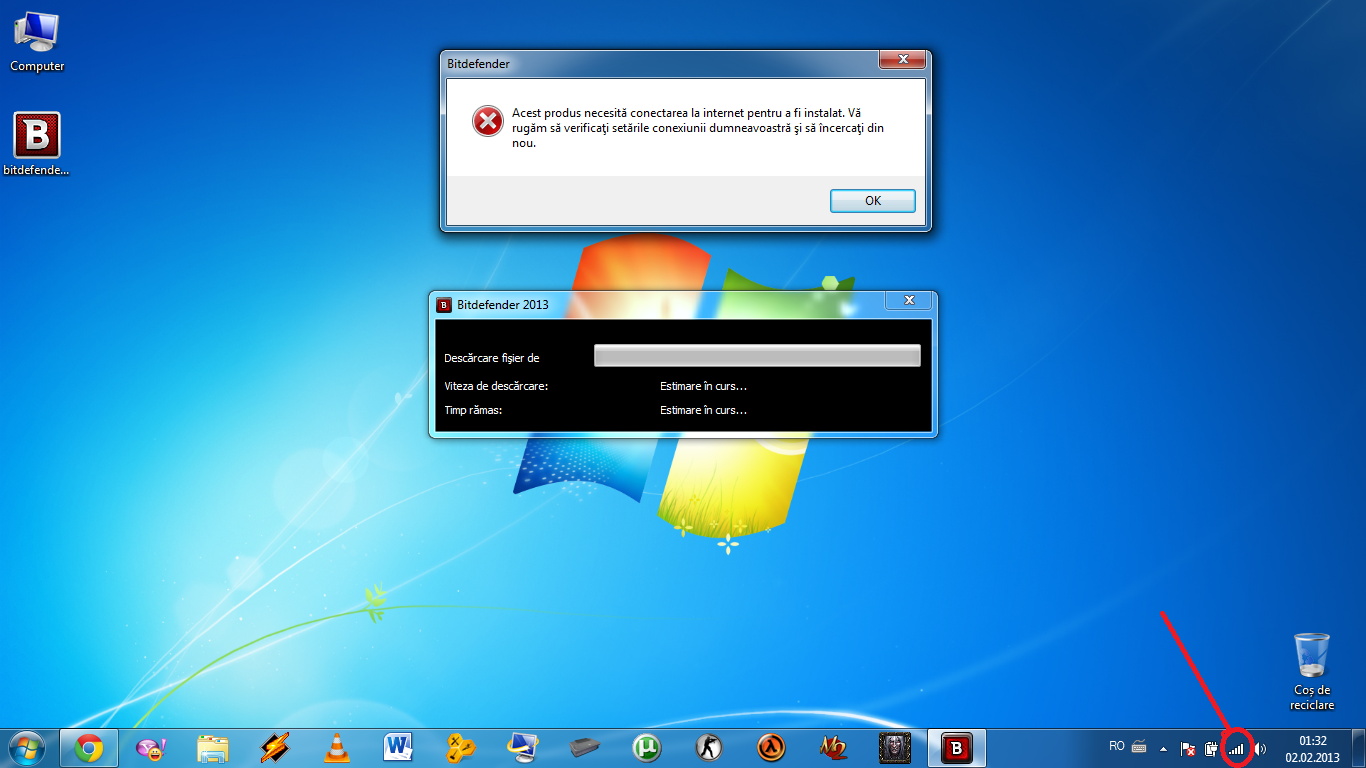
Task: Open the clock showing 01:32
Action: (1313, 748)
